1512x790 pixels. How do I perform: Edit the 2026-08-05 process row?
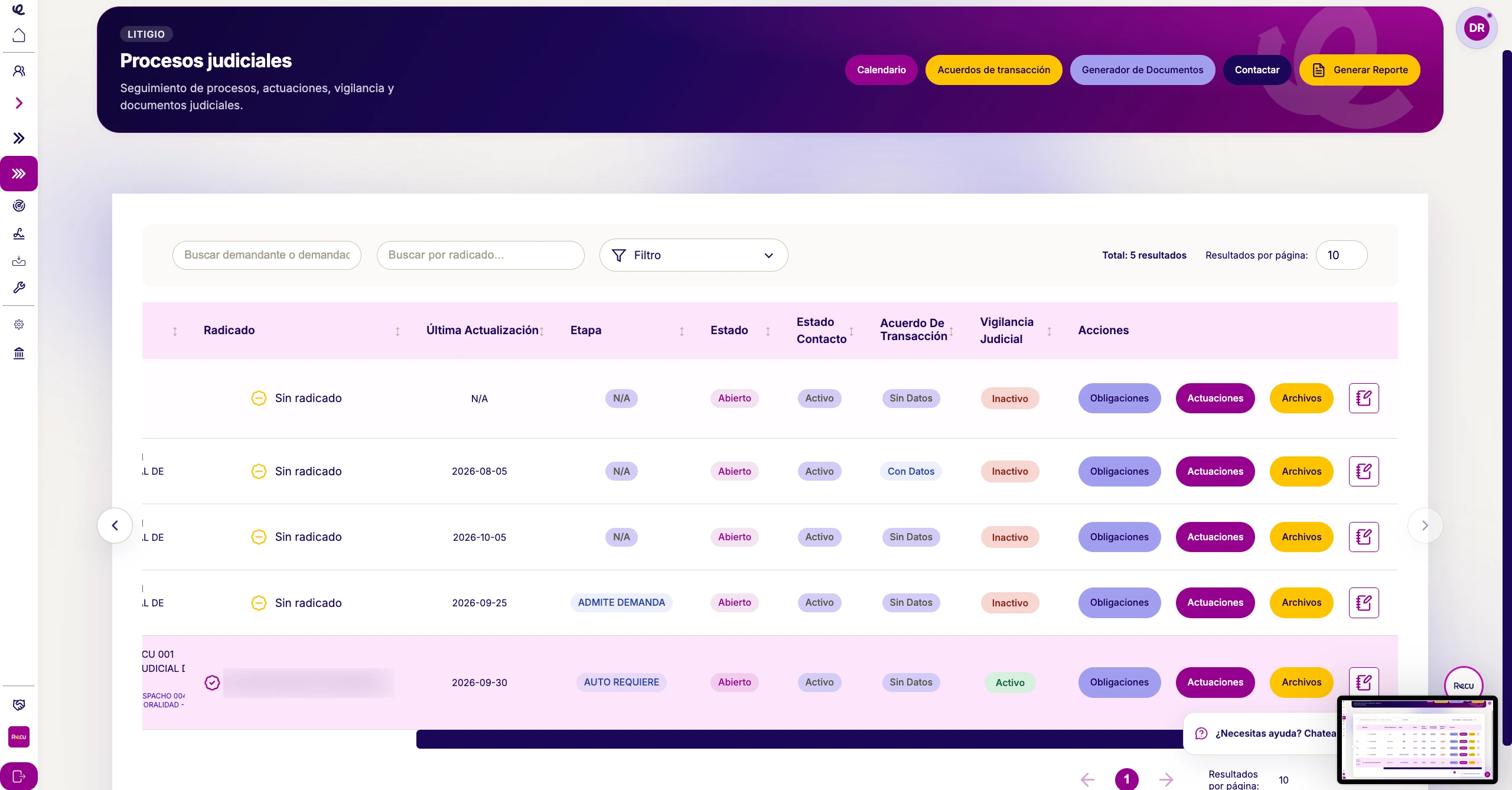pyautogui.click(x=1364, y=471)
